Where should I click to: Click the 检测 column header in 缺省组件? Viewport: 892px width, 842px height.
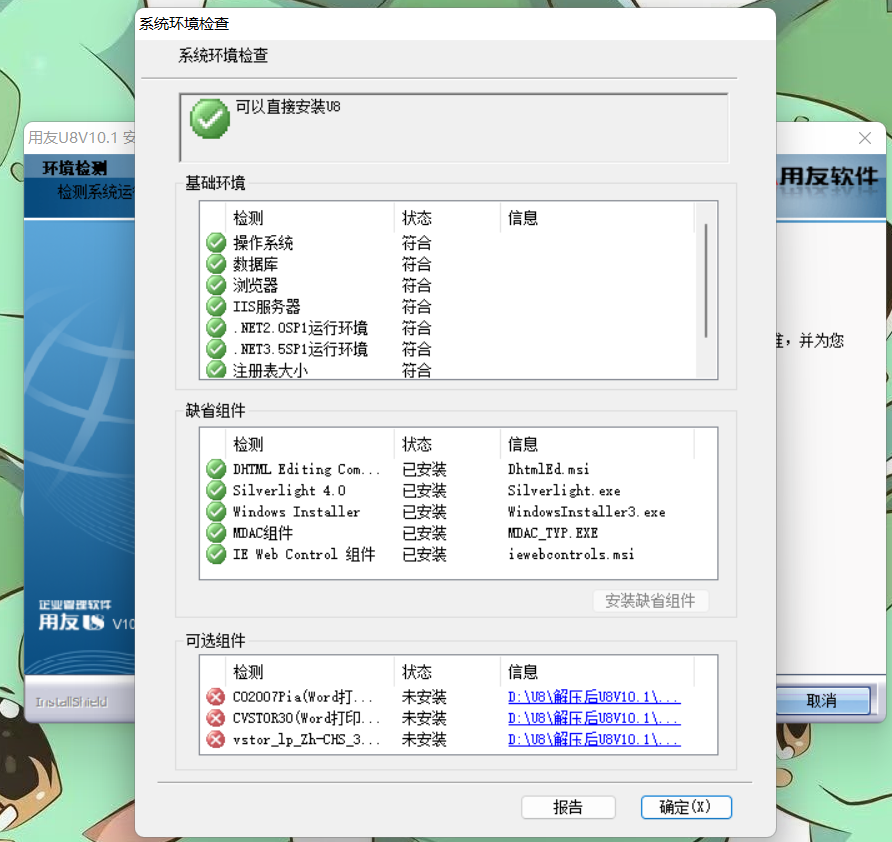(x=310, y=444)
